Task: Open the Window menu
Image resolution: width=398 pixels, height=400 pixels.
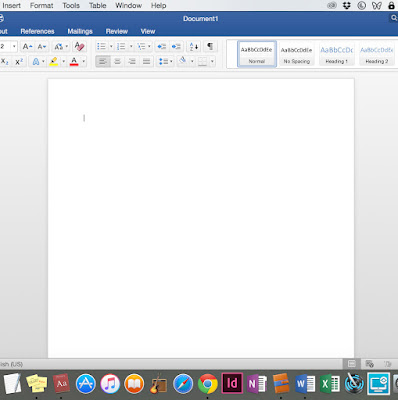Action: (x=128, y=6)
